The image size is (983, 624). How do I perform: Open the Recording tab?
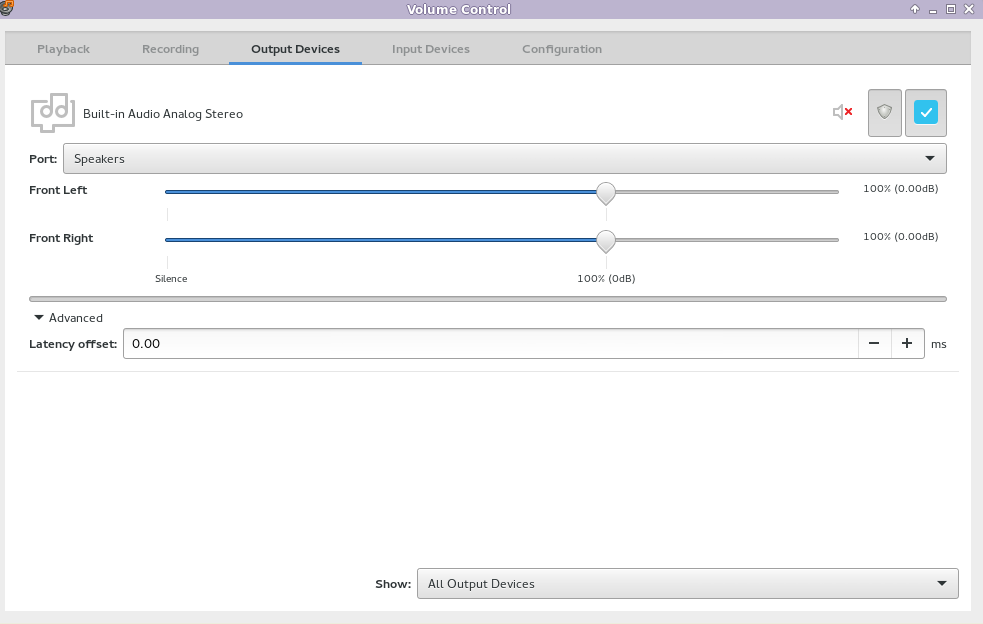click(x=170, y=49)
